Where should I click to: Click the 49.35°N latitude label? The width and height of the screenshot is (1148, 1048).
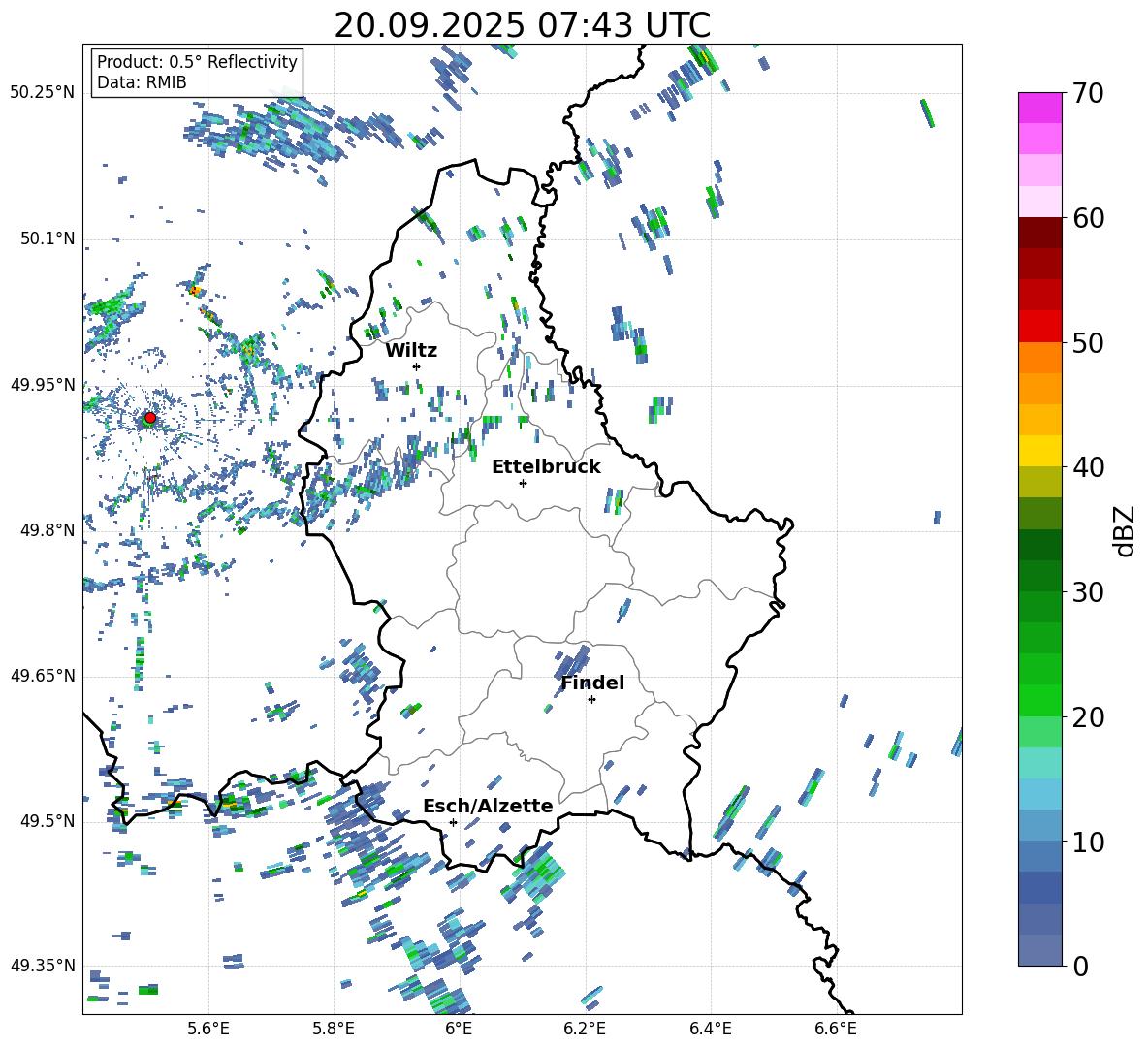point(43,966)
